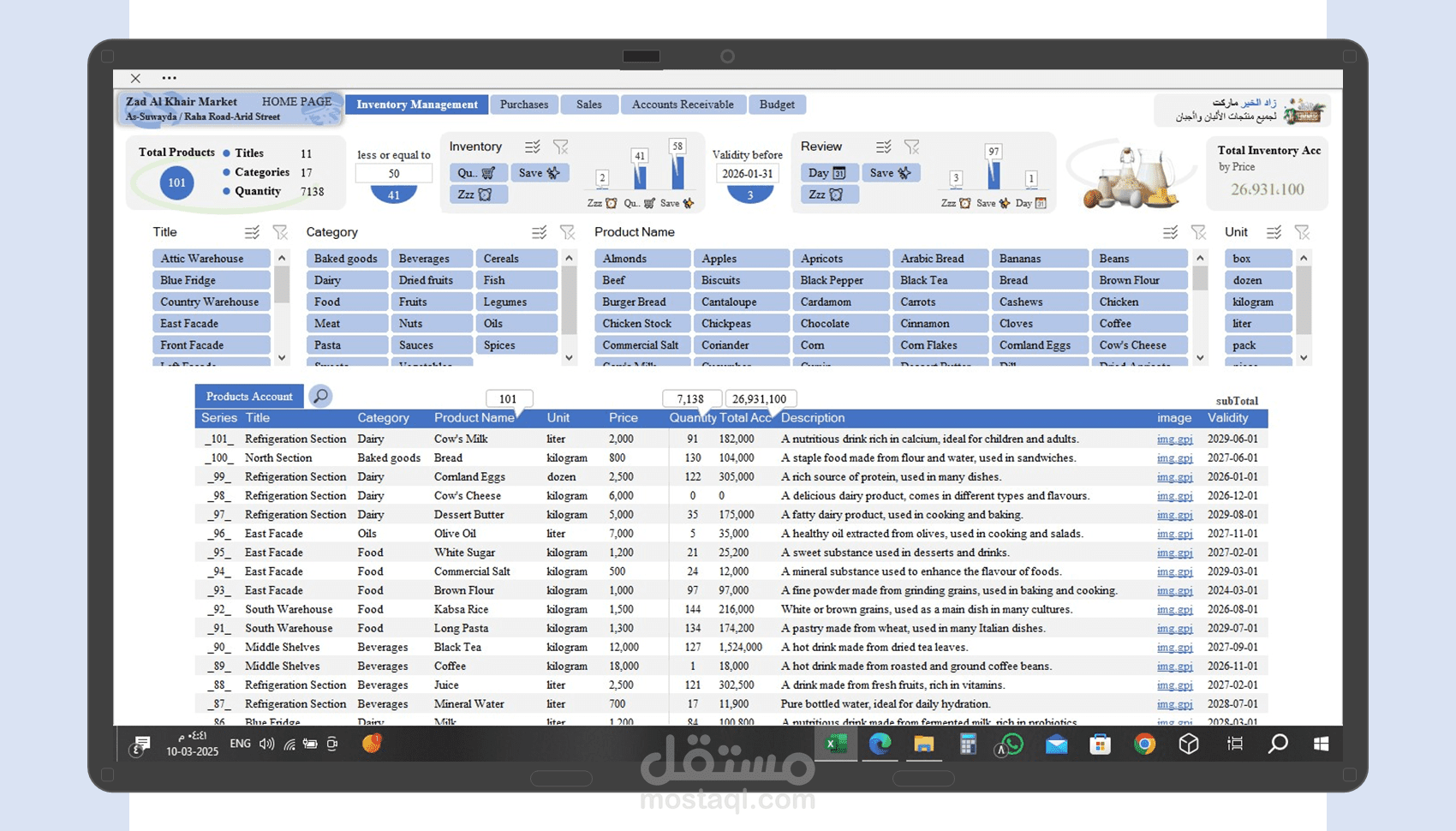Click the multi-select icon on Unit slicer
Image resolution: width=1456 pixels, height=831 pixels.
pos(1274,231)
